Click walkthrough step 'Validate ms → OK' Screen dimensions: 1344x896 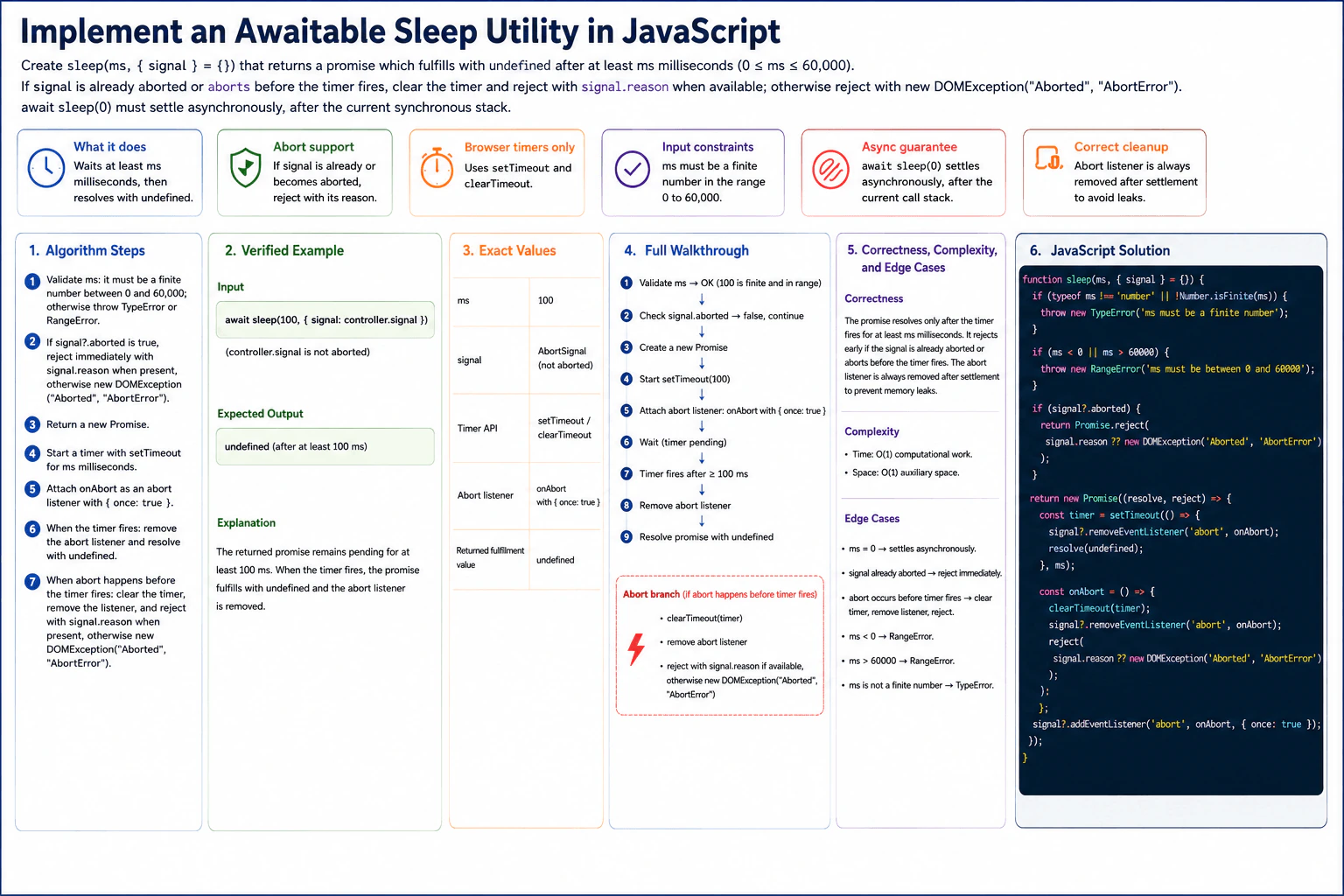pos(730,283)
